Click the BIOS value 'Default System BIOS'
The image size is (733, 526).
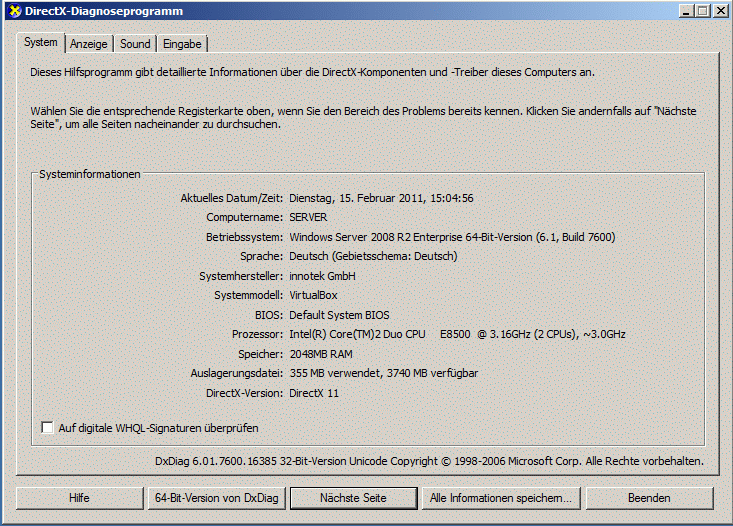pos(339,315)
